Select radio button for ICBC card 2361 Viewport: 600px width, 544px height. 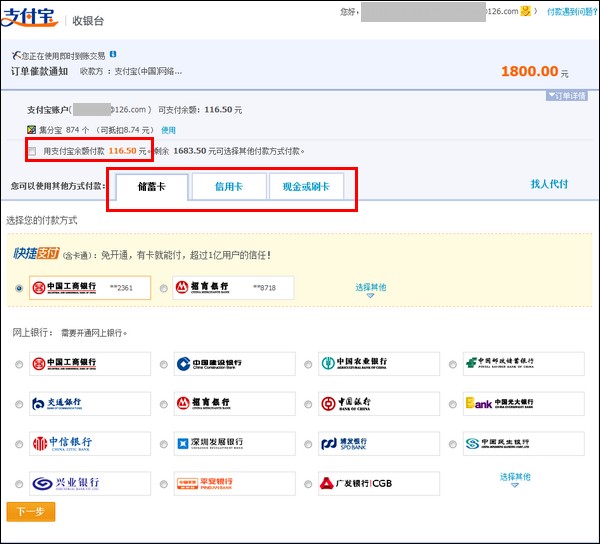[x=19, y=288]
